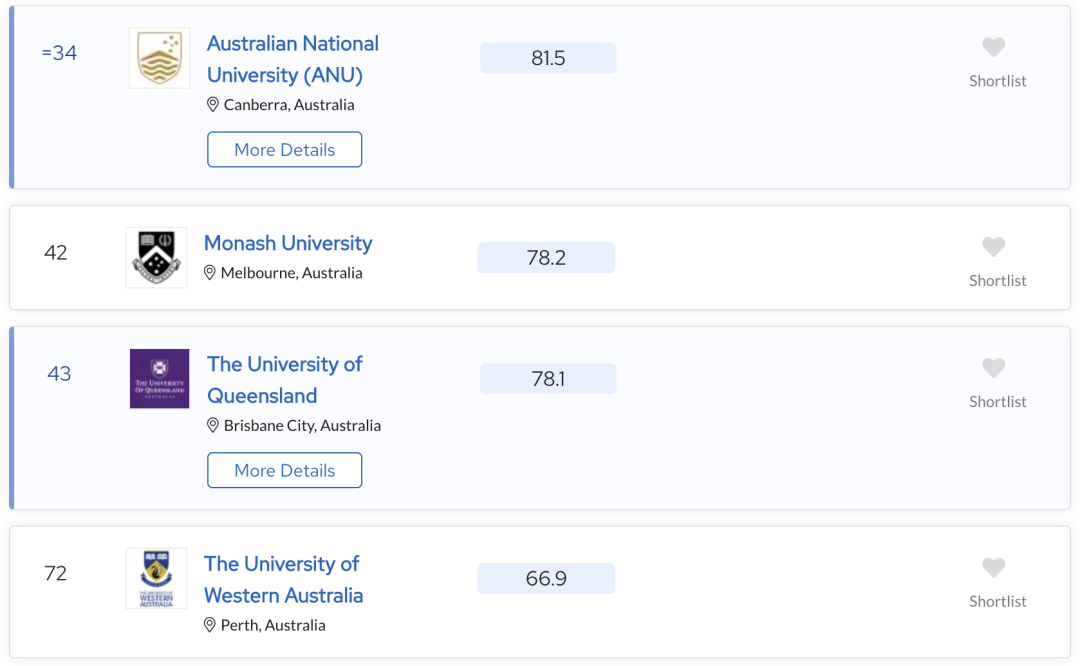Click the Monash University shield logo
This screenshot has height=666, width=1080.
point(156,258)
